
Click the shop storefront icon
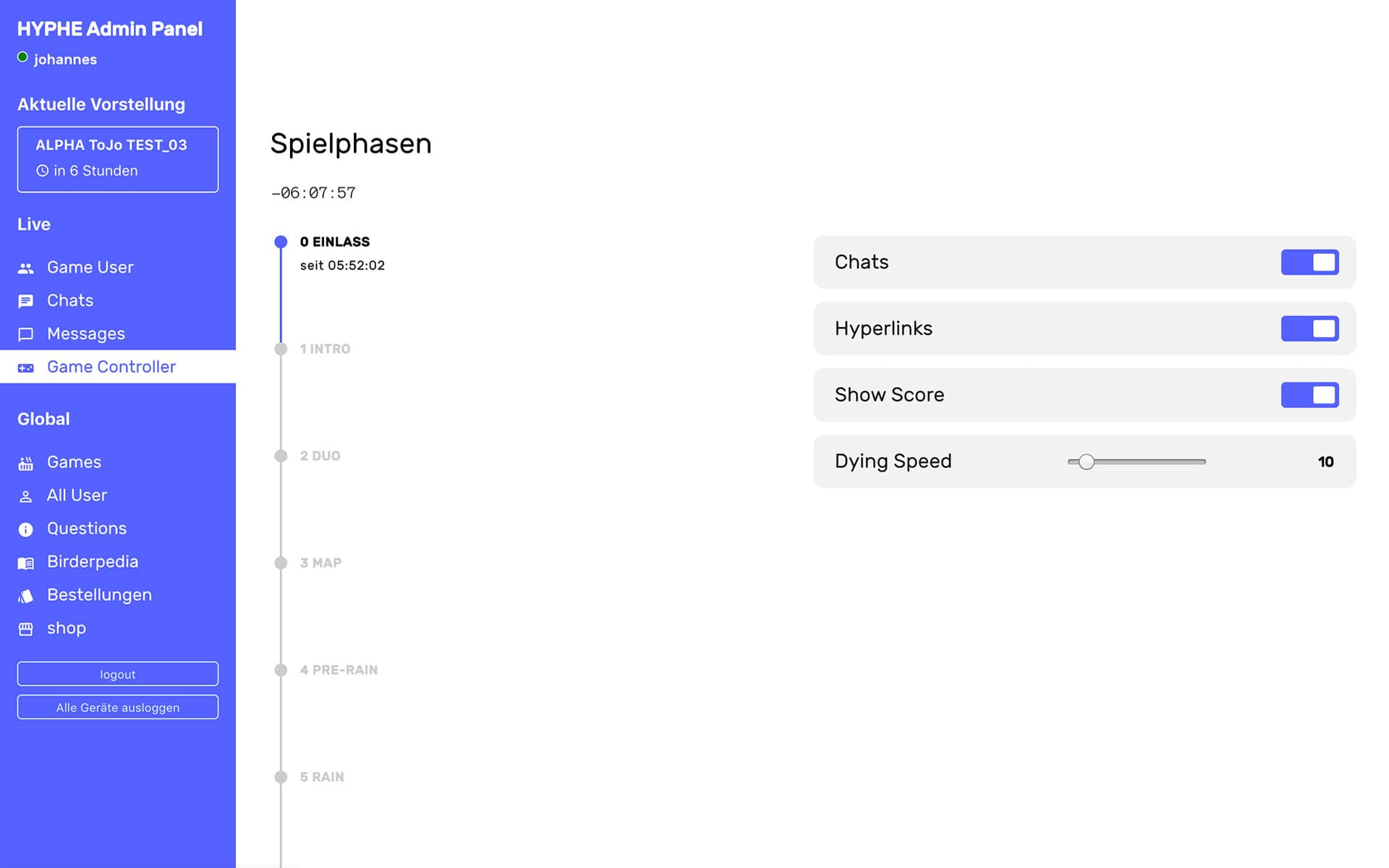click(26, 629)
